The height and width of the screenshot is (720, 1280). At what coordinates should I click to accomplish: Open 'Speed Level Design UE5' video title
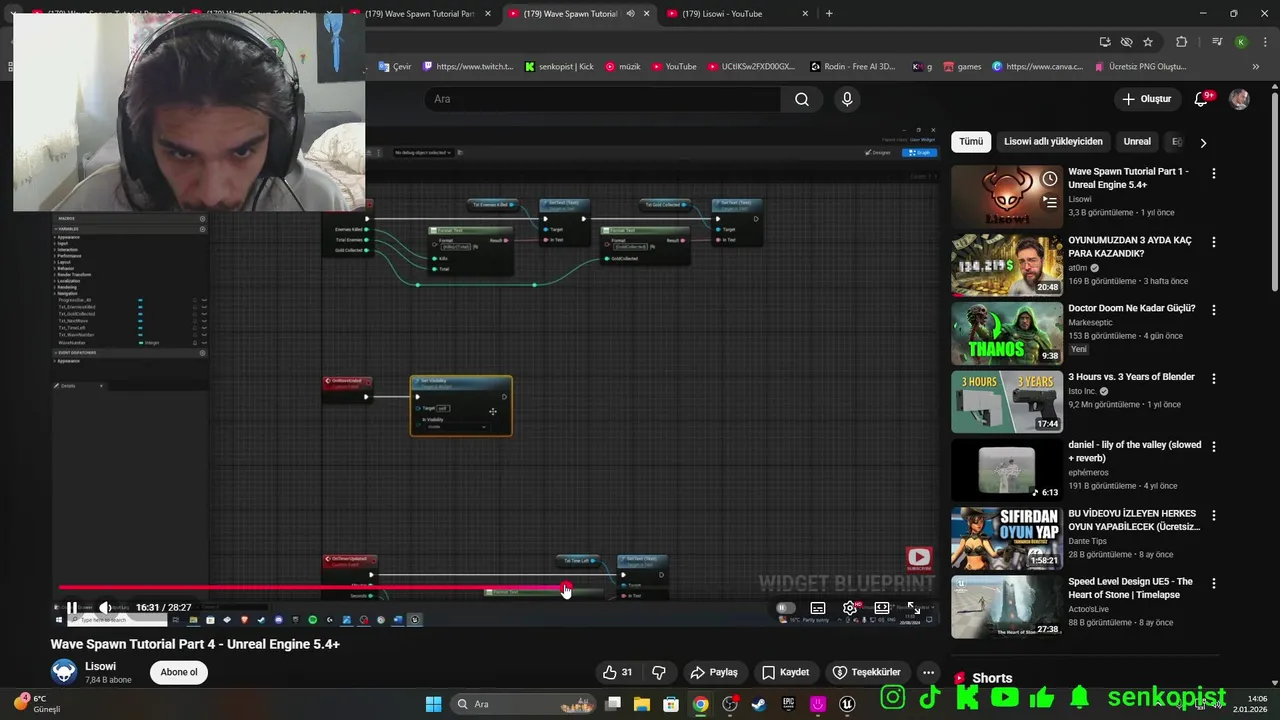(x=1130, y=588)
